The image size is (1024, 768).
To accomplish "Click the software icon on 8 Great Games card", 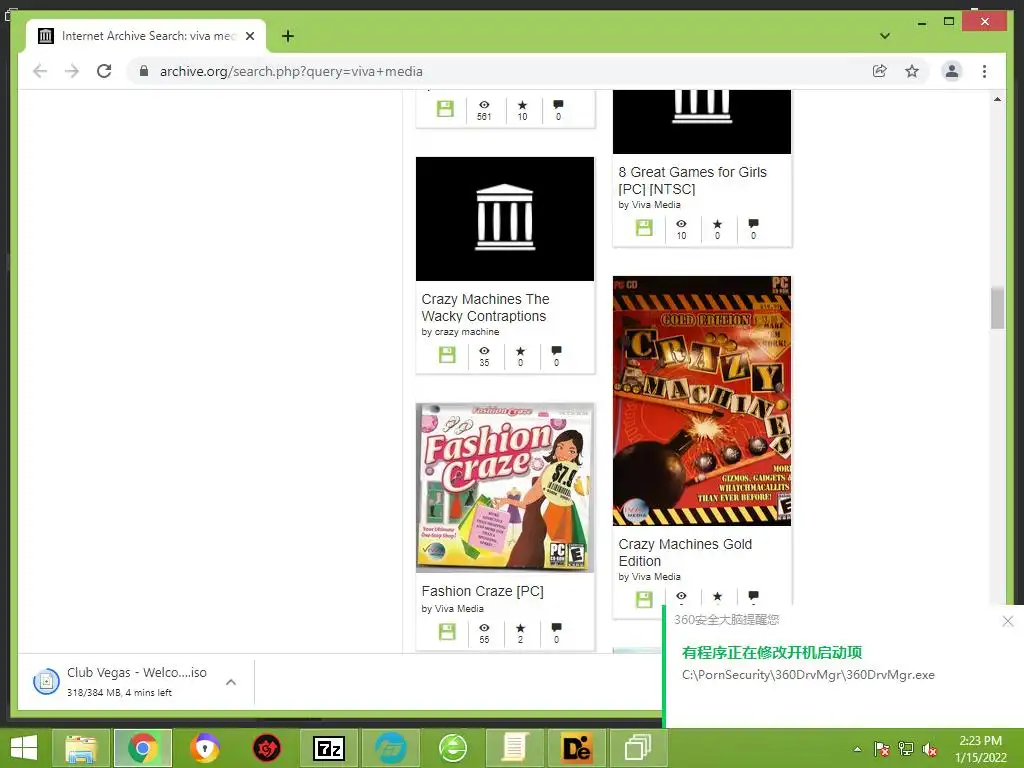I will [x=644, y=227].
